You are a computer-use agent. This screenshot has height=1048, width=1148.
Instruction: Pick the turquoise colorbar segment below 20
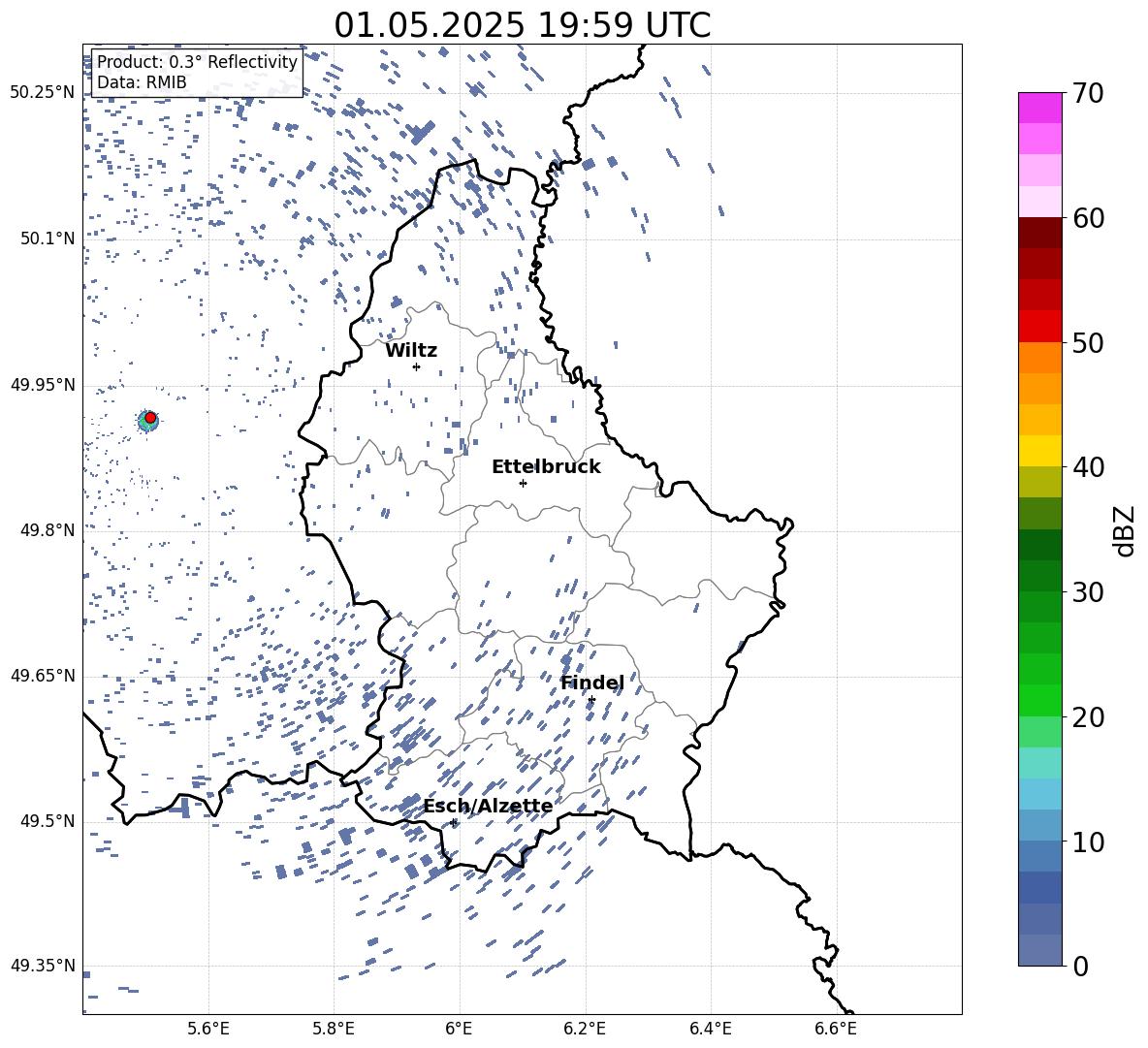point(1040,763)
